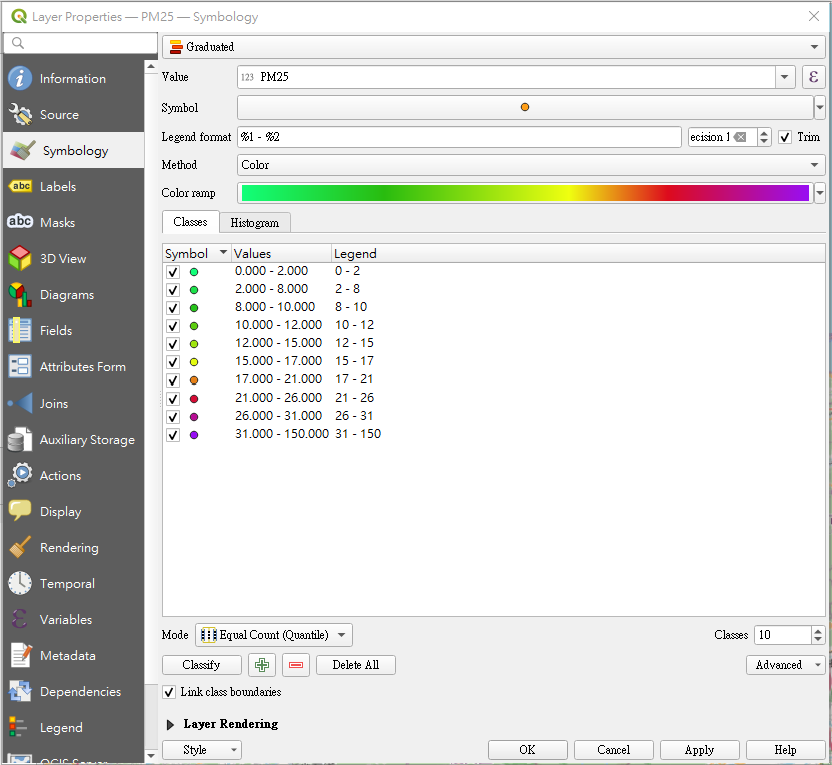
Task: Open the Labels section
Action: [x=73, y=187]
